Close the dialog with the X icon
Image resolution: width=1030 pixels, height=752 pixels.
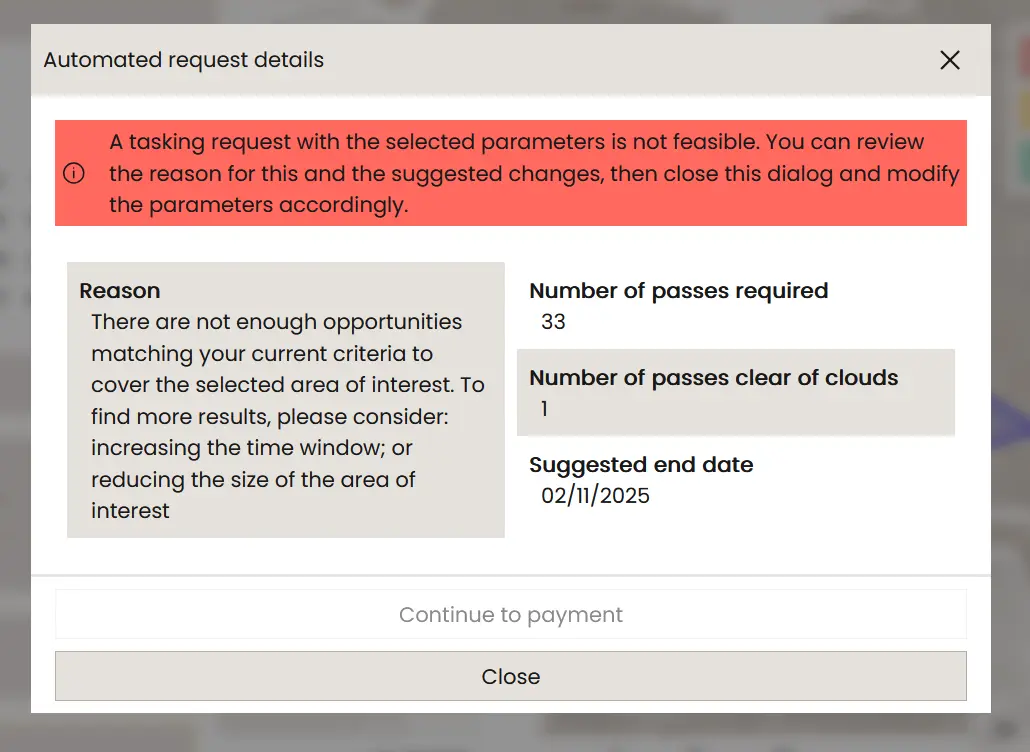950,60
